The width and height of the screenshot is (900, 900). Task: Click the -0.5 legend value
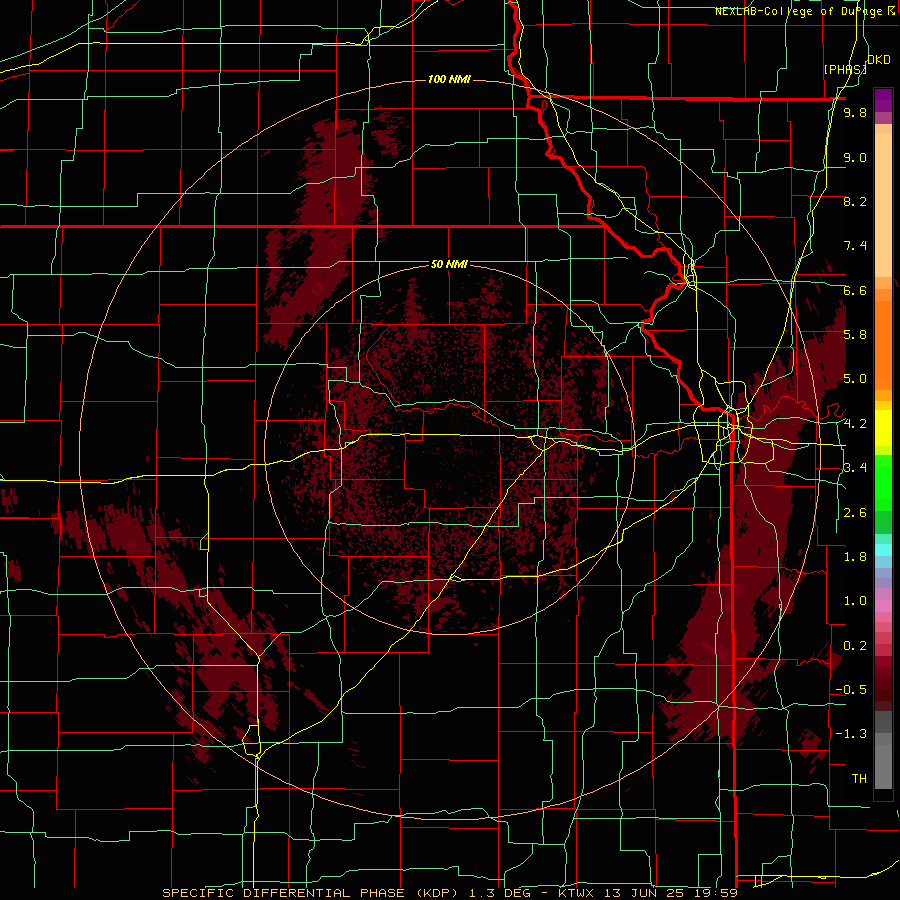point(851,690)
